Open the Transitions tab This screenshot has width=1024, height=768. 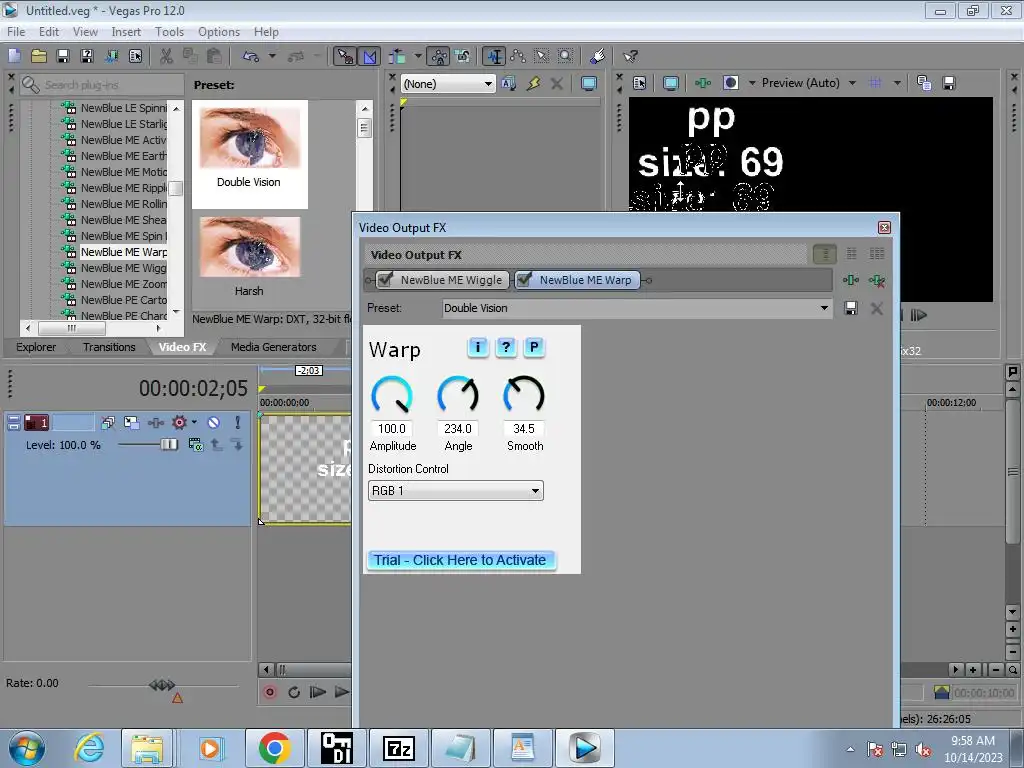pos(109,347)
